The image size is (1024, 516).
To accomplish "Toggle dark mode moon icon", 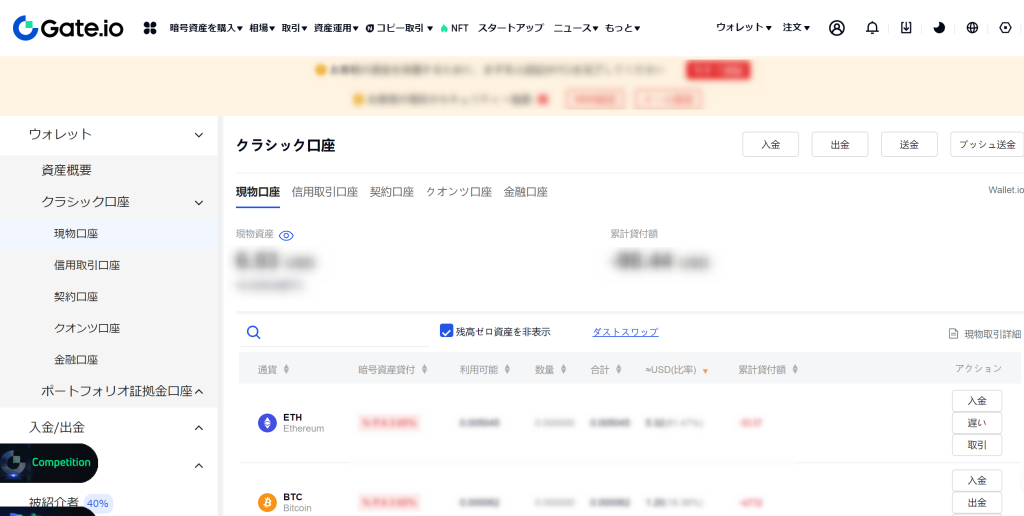I will pos(939,28).
